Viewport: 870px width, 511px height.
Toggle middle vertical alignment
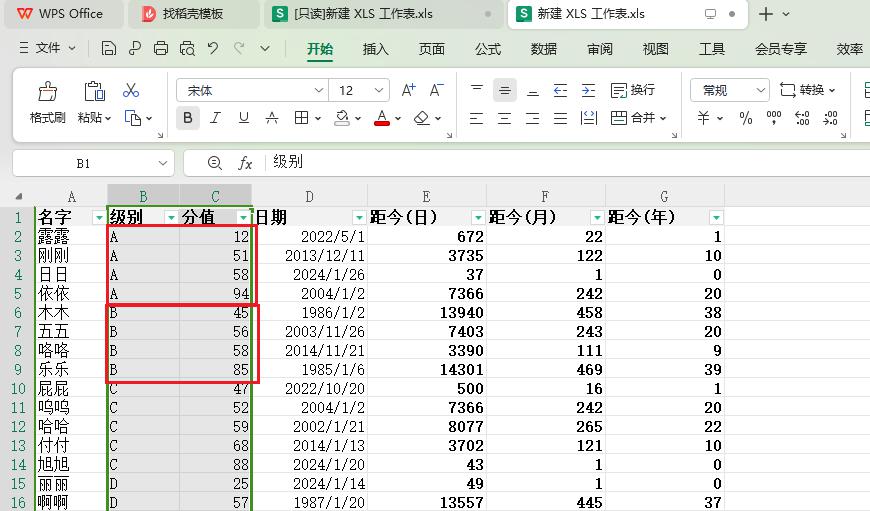[x=504, y=90]
